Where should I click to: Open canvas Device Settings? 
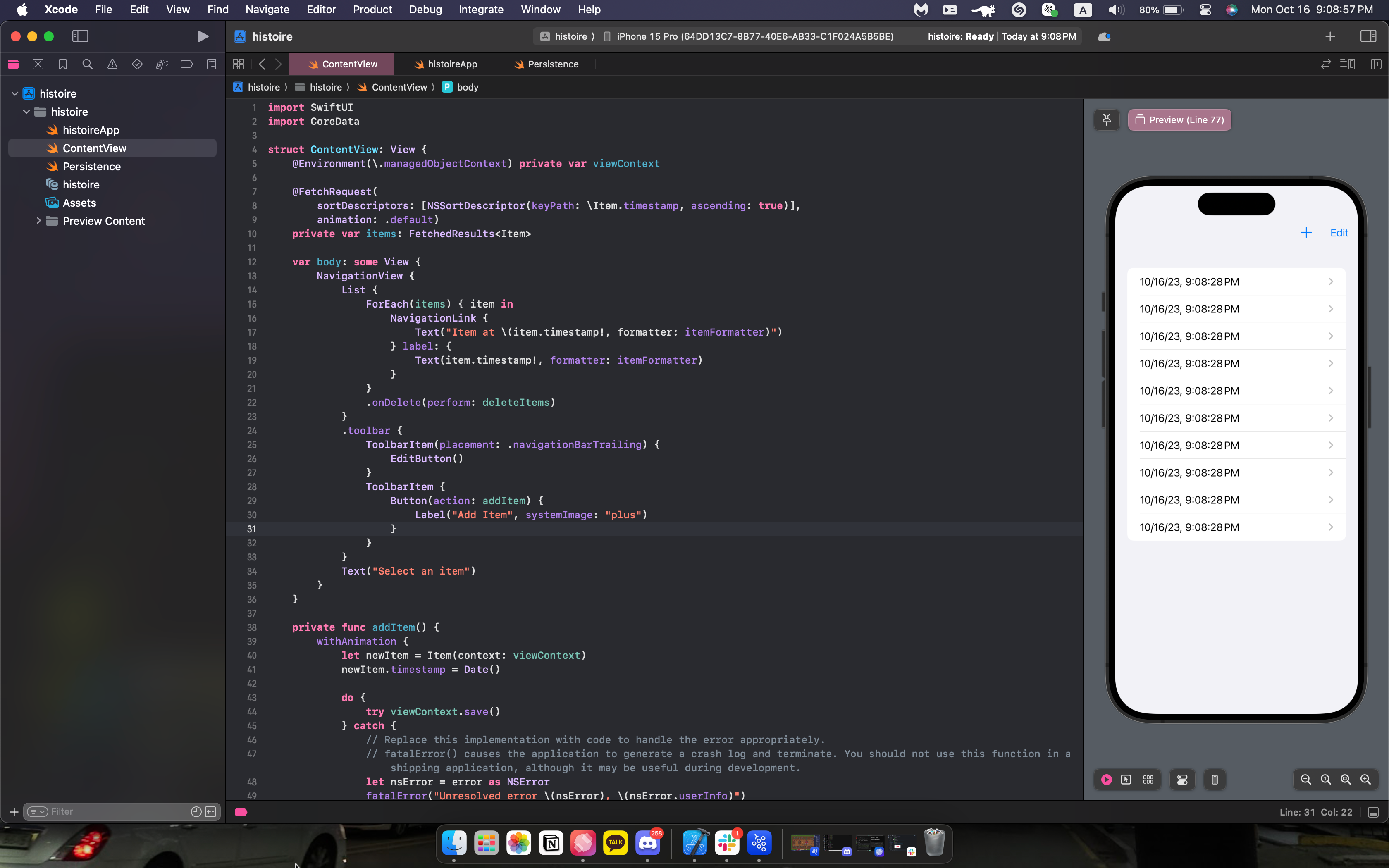1182,780
